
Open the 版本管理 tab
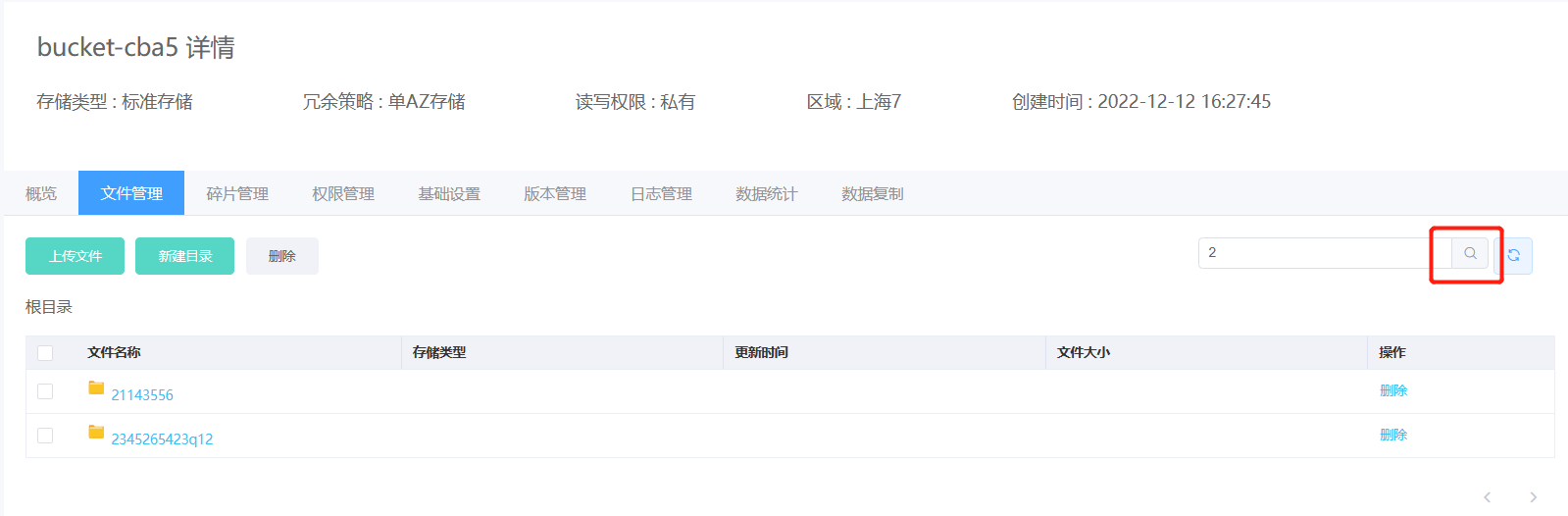[555, 193]
